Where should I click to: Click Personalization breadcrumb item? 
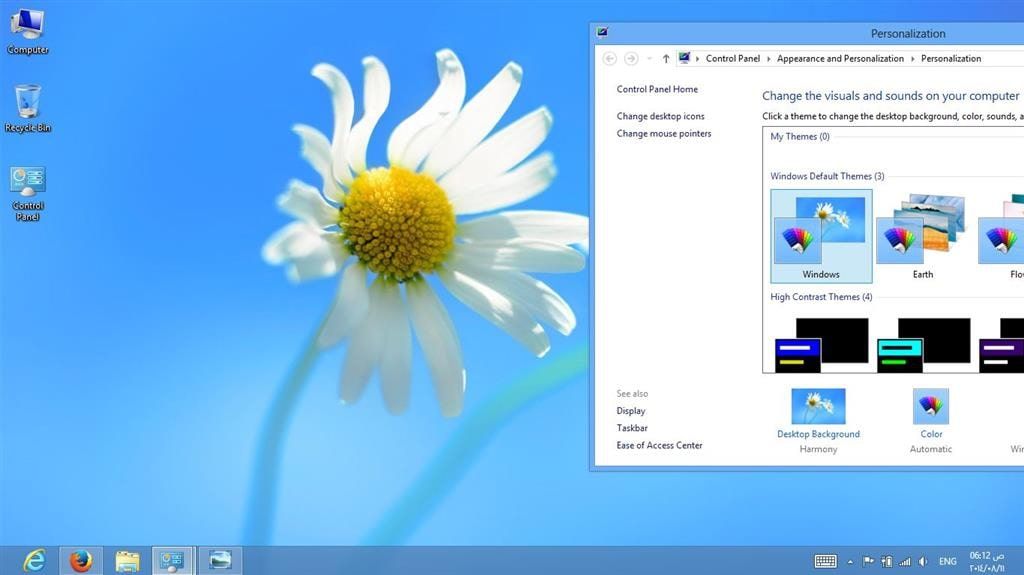[951, 58]
